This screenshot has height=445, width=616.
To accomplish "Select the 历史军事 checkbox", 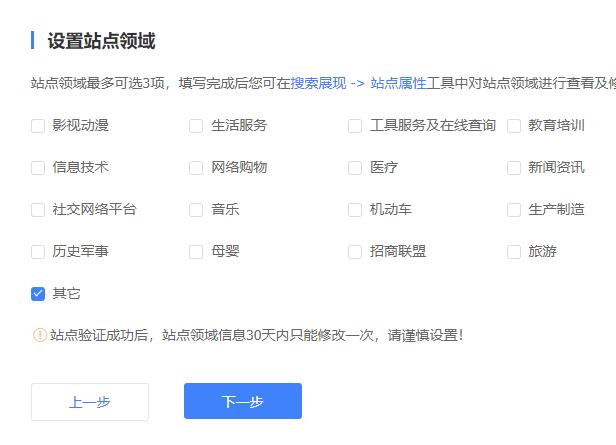I will (x=38, y=252).
